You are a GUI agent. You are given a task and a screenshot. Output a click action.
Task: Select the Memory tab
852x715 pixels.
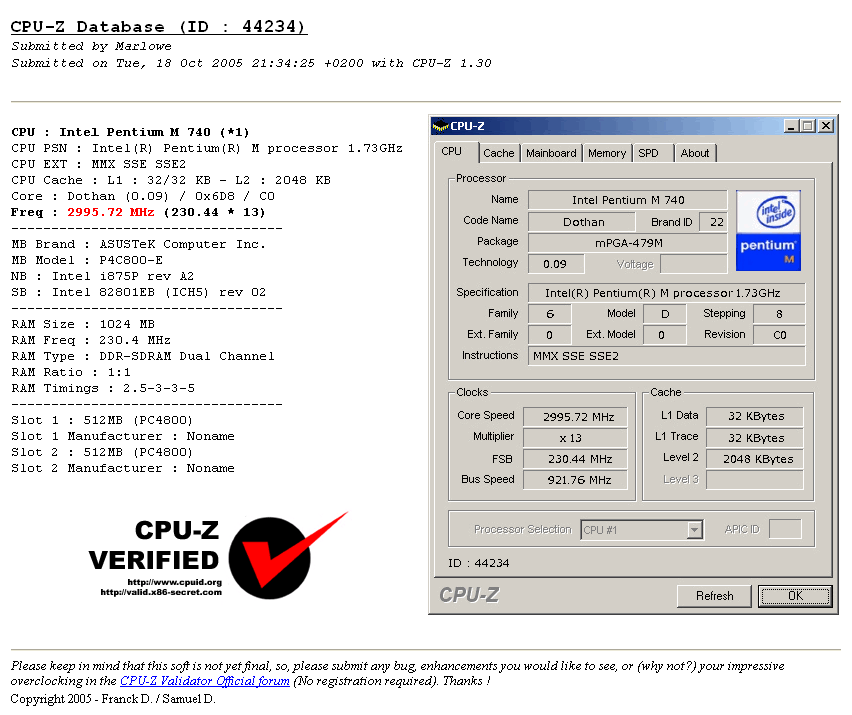(606, 153)
